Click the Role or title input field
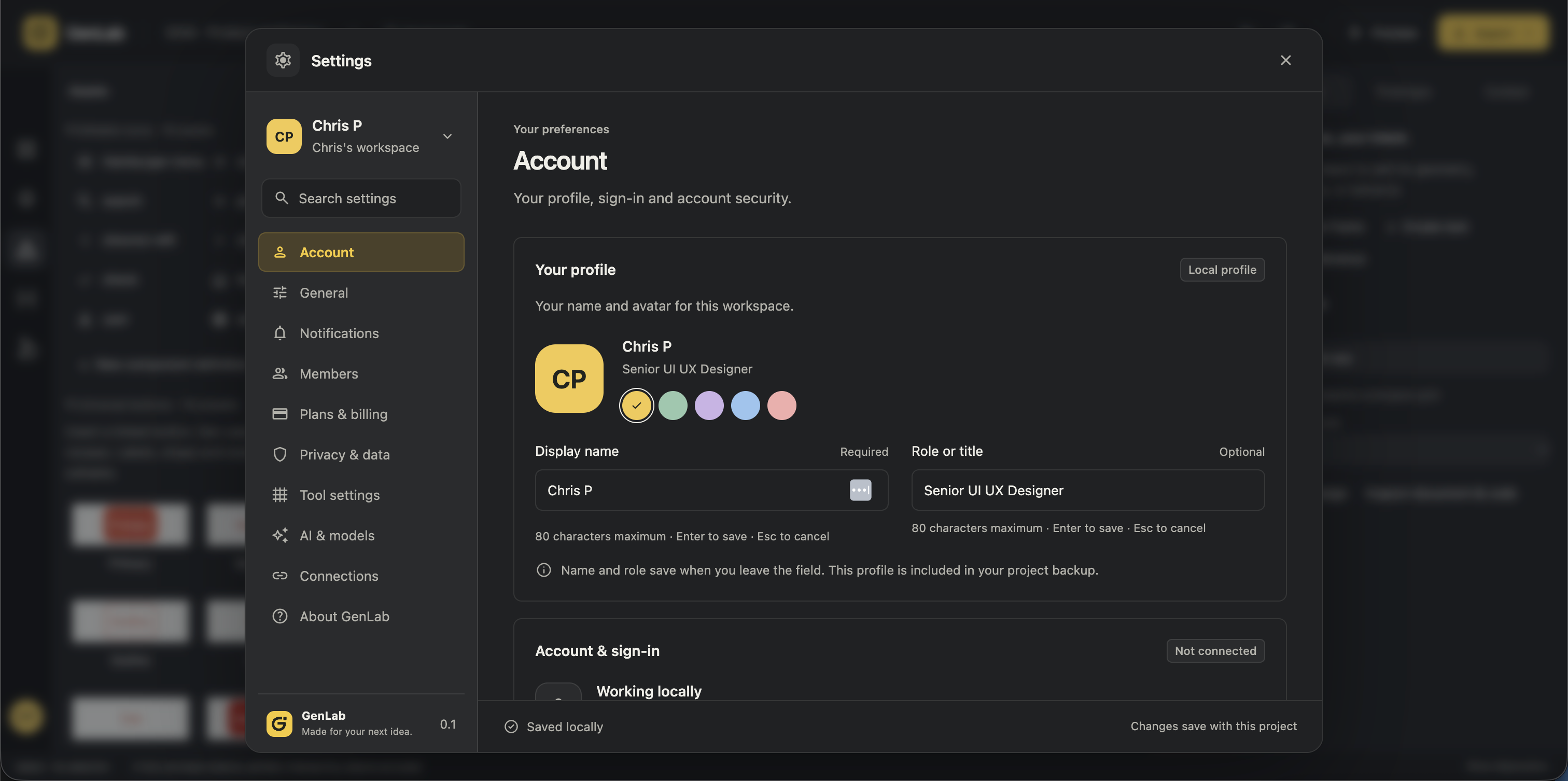 tap(1088, 490)
